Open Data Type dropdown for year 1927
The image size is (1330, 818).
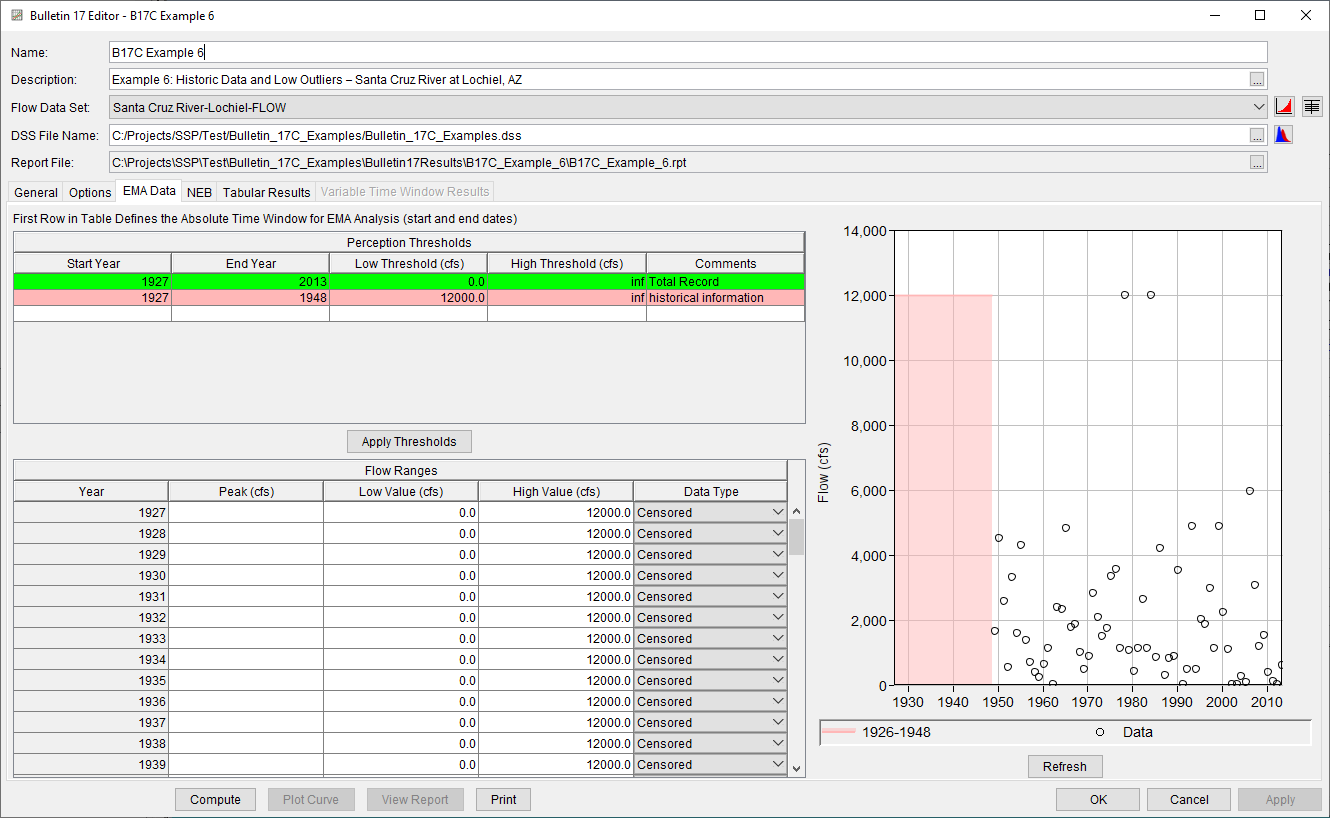[778, 512]
